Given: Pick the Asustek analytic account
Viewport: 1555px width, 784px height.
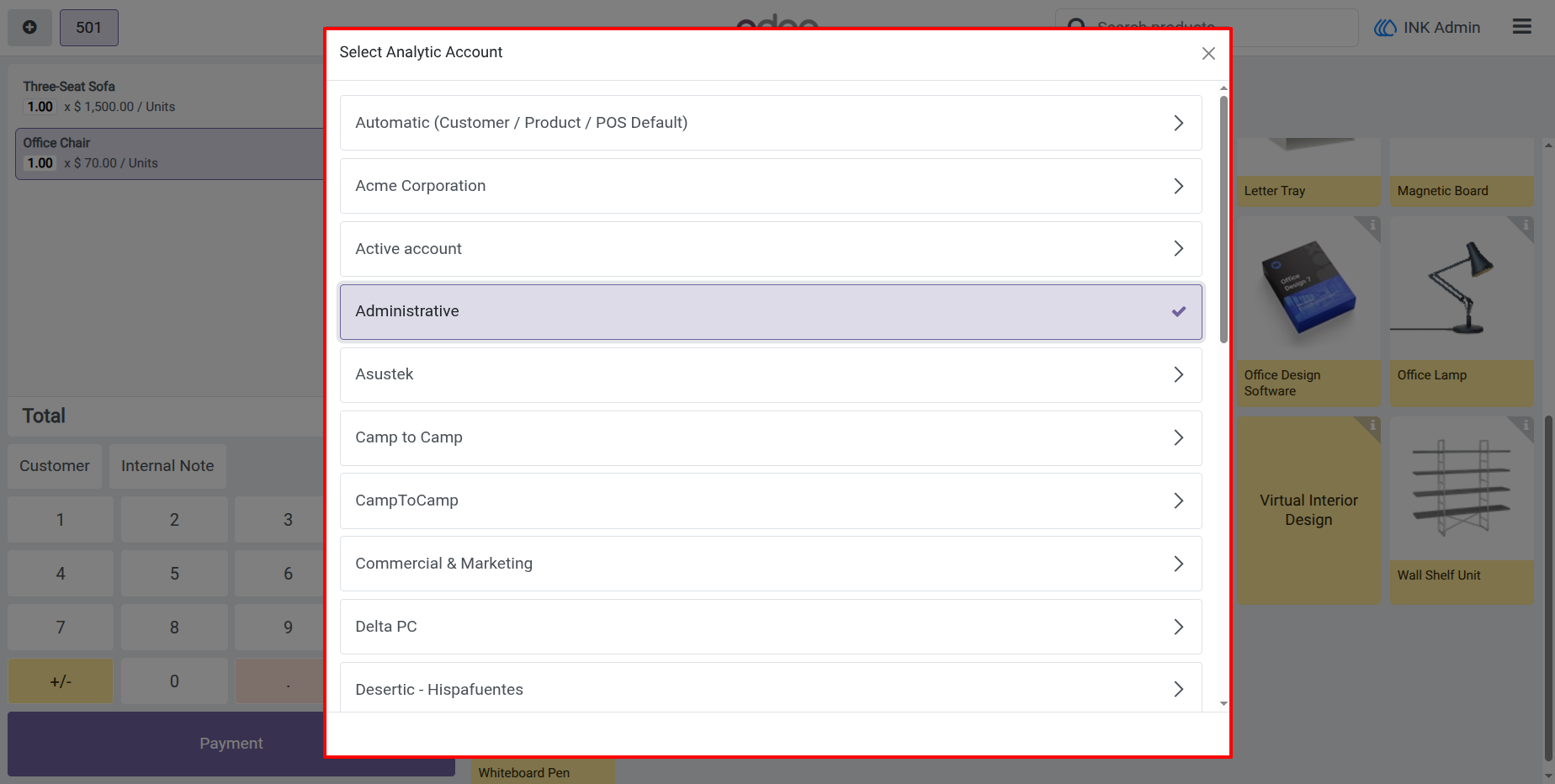Looking at the screenshot, I should tap(771, 374).
